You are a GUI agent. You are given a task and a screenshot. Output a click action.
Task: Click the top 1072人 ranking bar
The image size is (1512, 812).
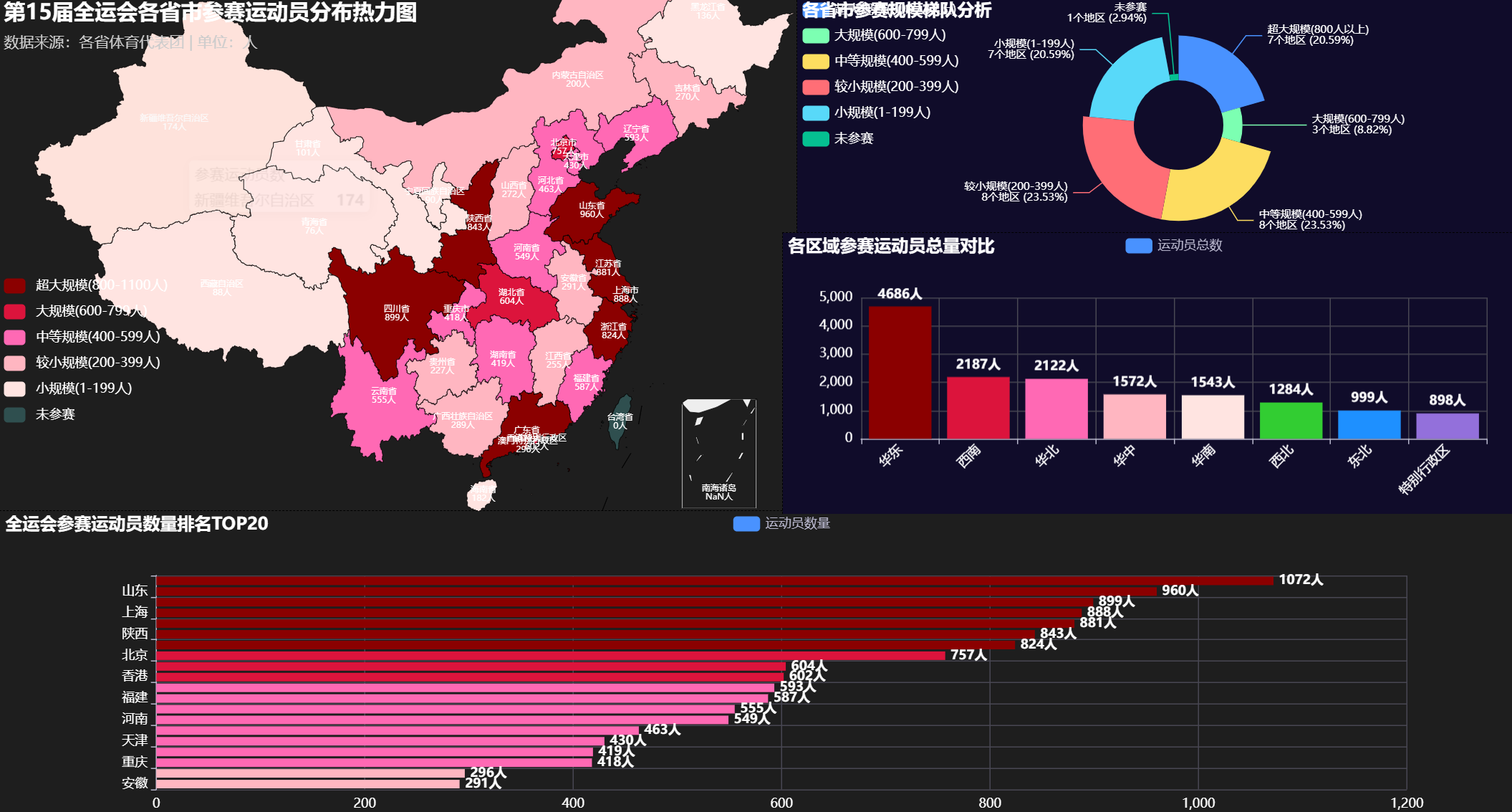click(x=714, y=581)
